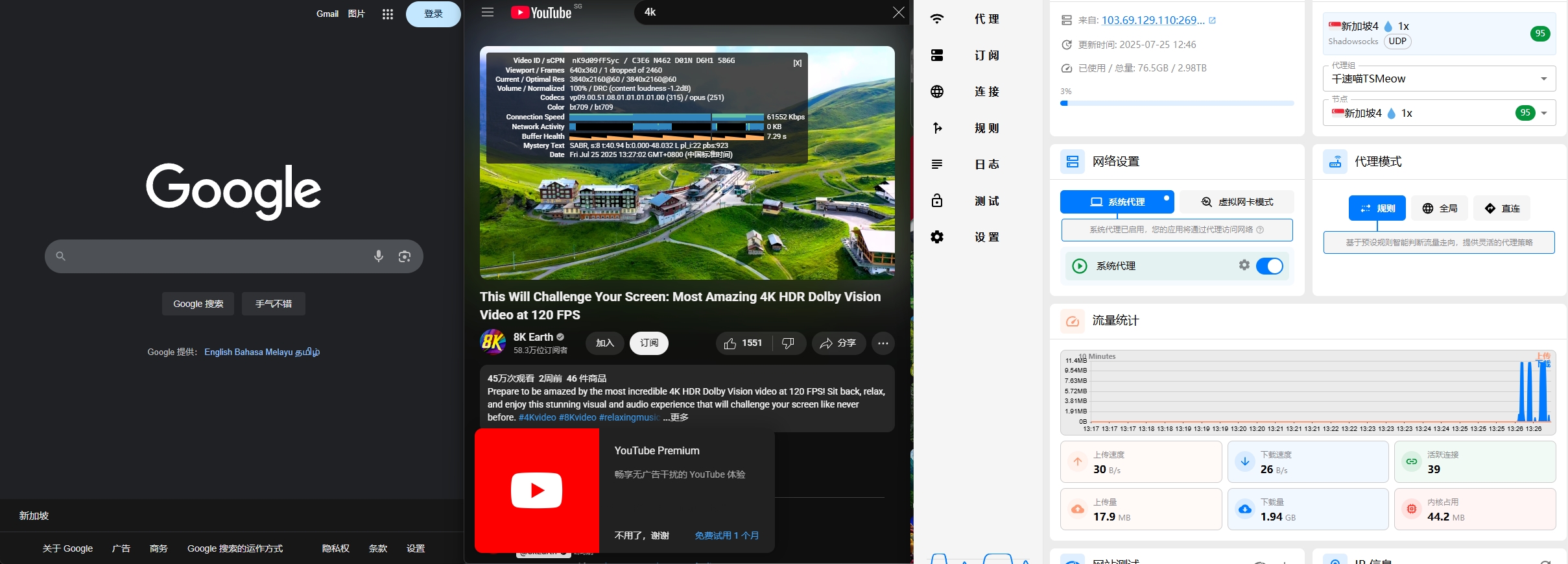Click the update time refresh icon
The image size is (1568, 564).
1067,45
